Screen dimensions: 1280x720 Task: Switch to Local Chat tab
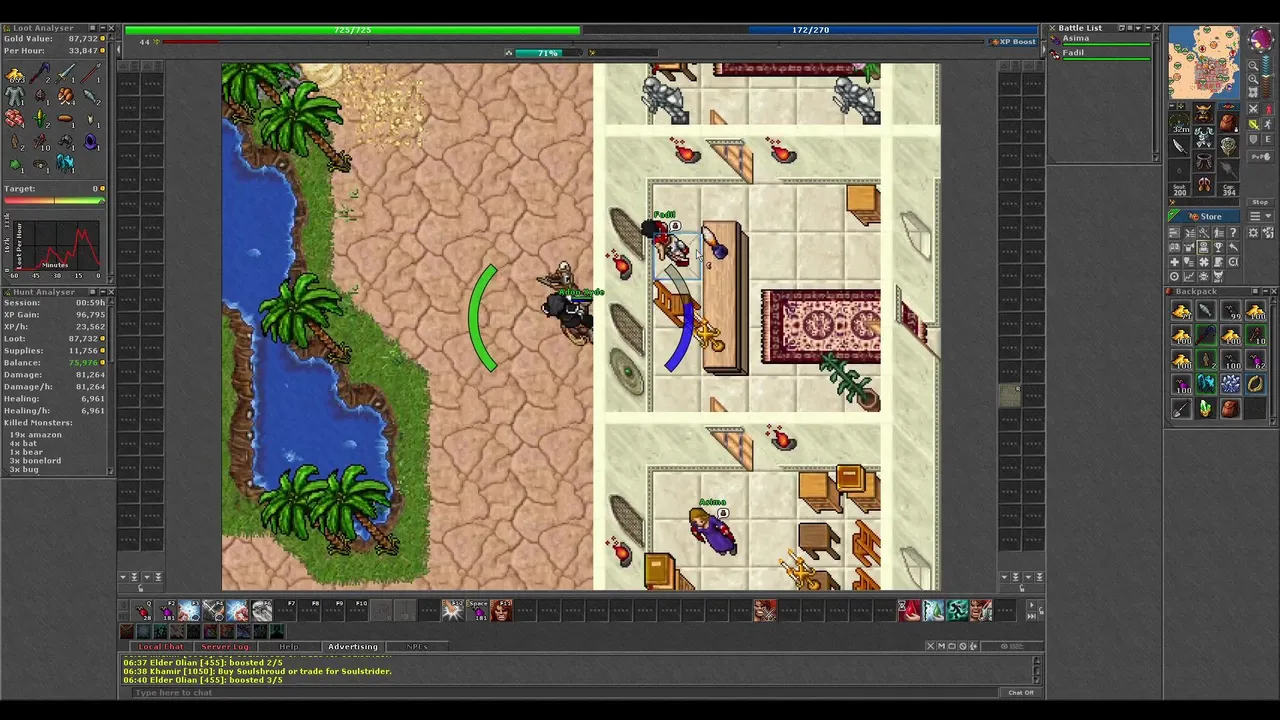(x=160, y=647)
